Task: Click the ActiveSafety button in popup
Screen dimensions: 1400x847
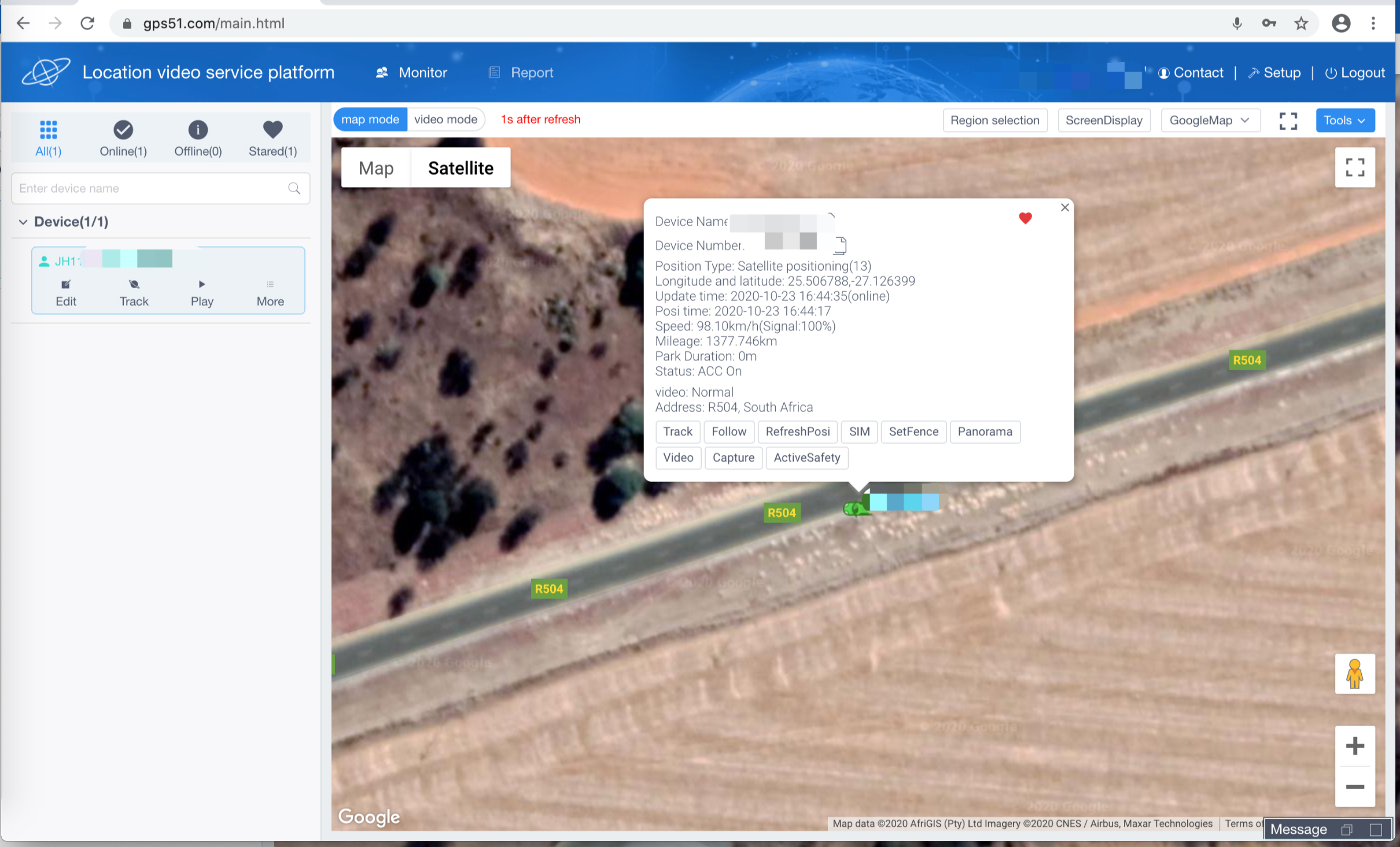Action: tap(806, 458)
